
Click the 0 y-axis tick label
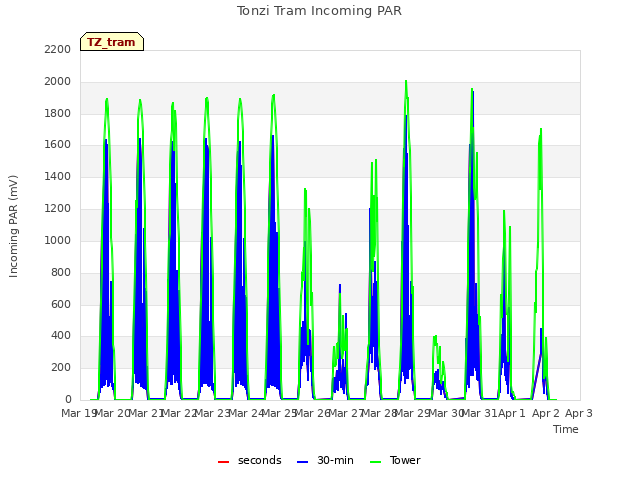68,400
